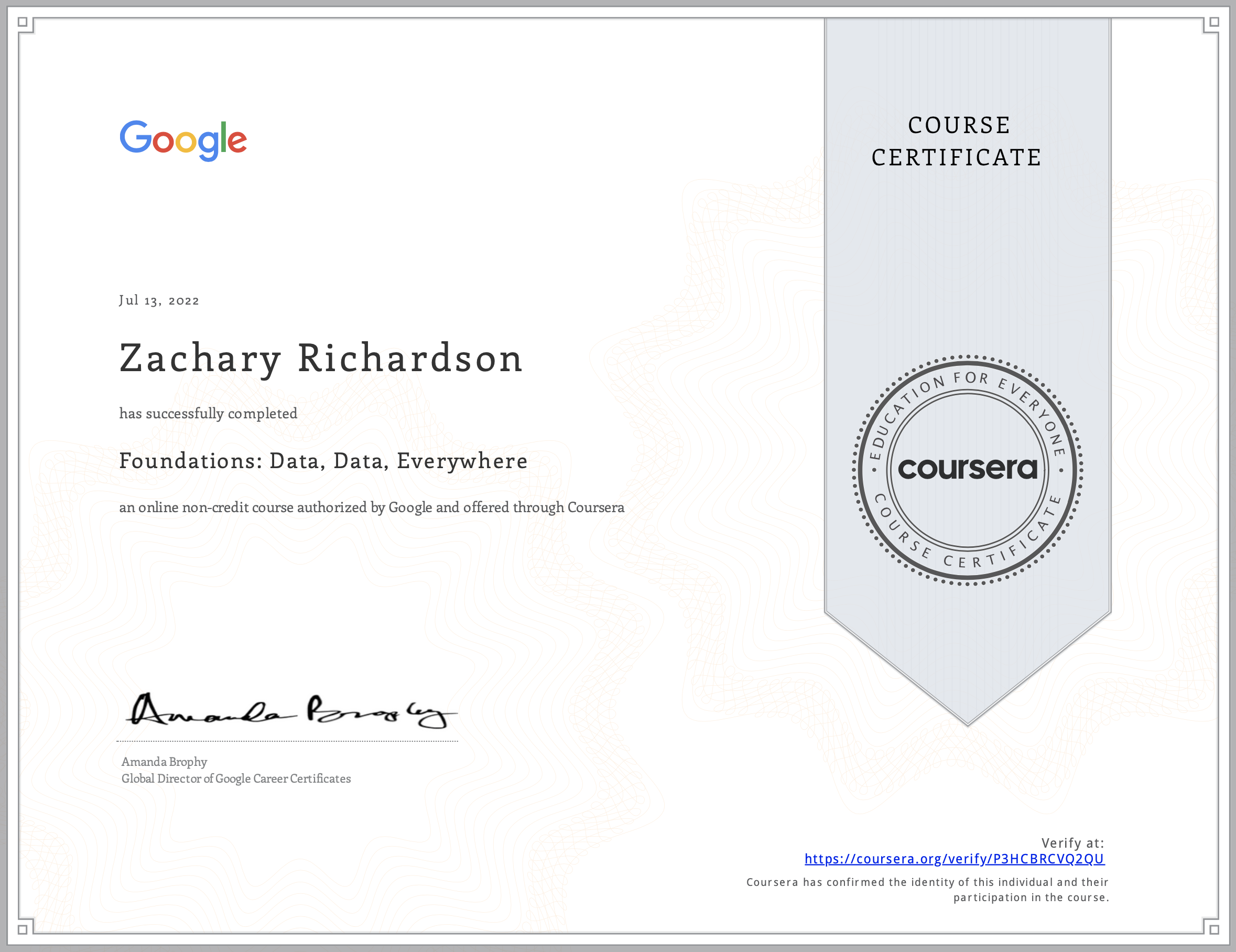Click the top-left corner ornament square
The height and width of the screenshot is (952, 1236).
(23, 22)
